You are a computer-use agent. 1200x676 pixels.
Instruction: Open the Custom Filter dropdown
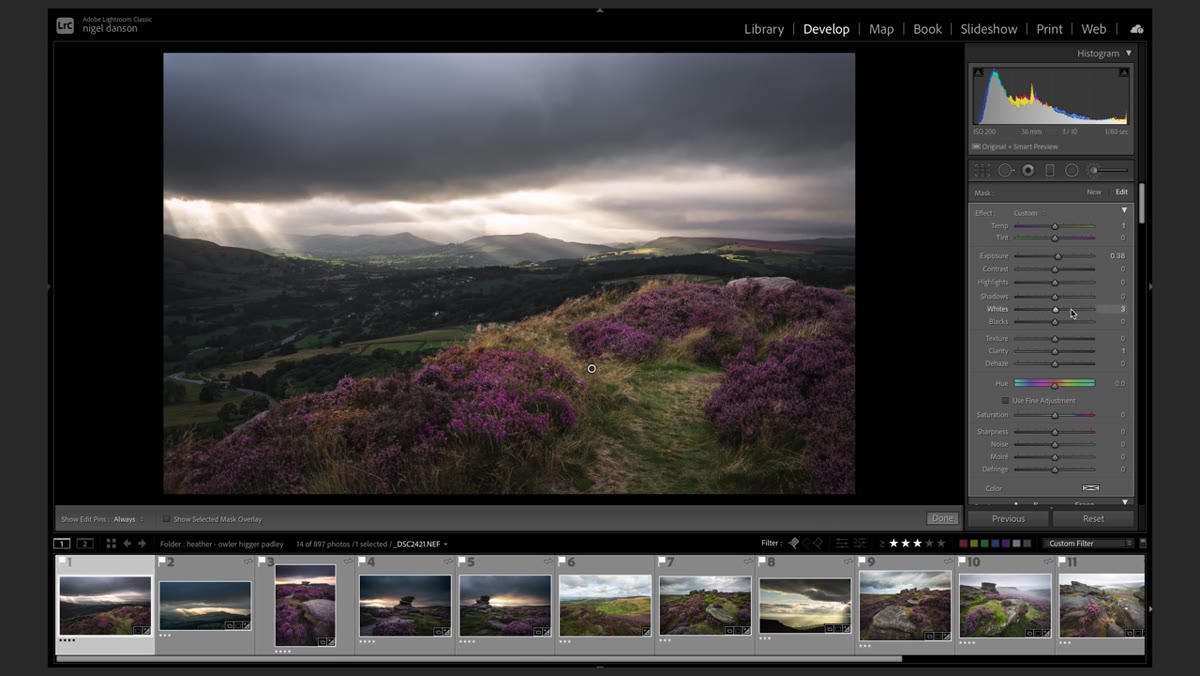point(1089,544)
